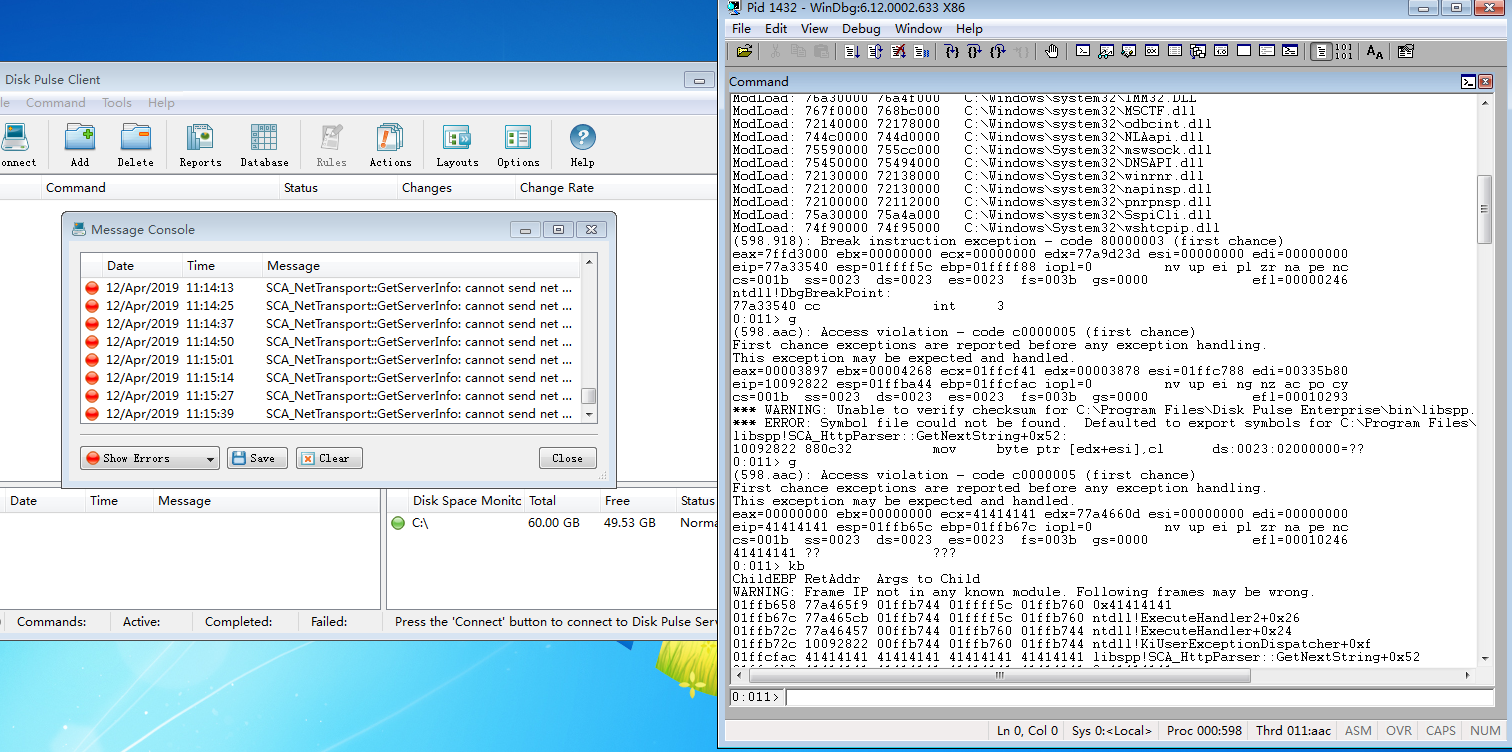Open the Tools menu in Disk Pulse
Screen dimensions: 1512x752
point(117,103)
